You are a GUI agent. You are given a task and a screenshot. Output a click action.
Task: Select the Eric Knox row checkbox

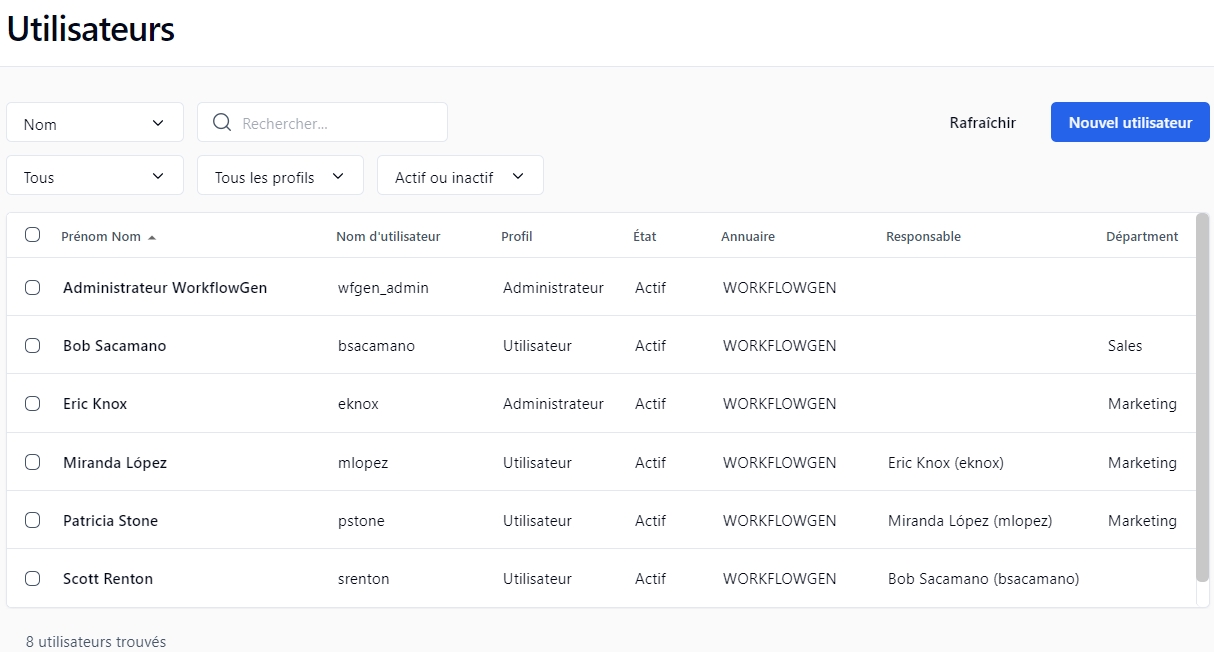point(33,404)
